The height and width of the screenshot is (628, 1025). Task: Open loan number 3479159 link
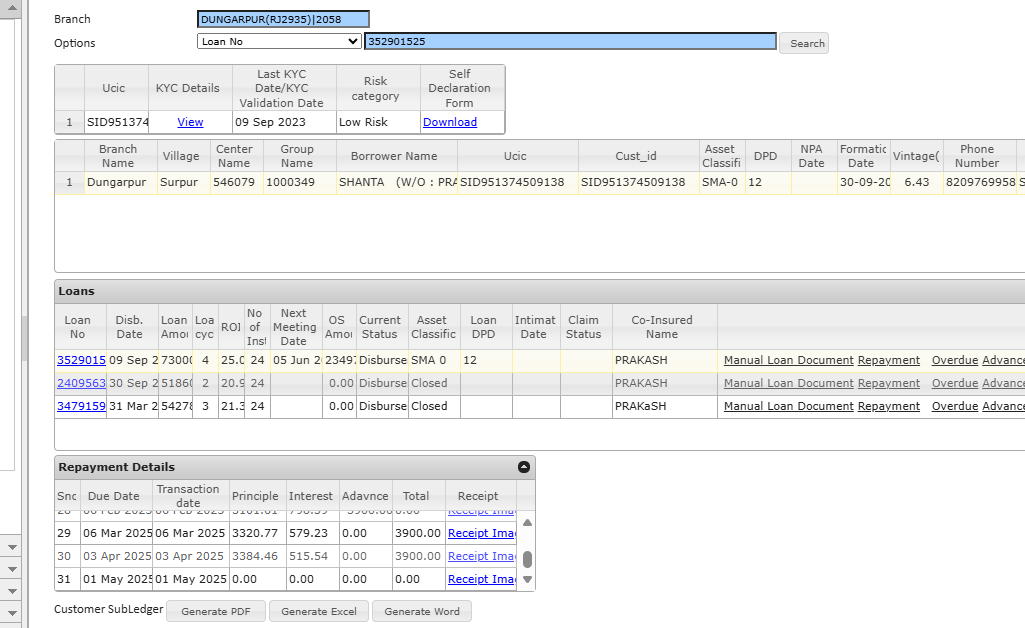coord(80,406)
